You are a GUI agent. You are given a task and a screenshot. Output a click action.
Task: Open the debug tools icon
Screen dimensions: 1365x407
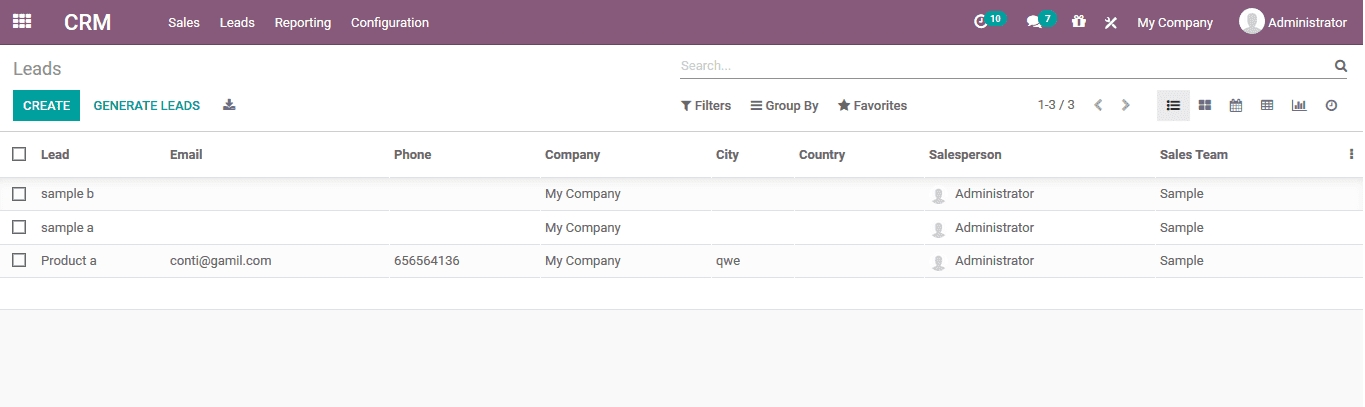point(1110,23)
